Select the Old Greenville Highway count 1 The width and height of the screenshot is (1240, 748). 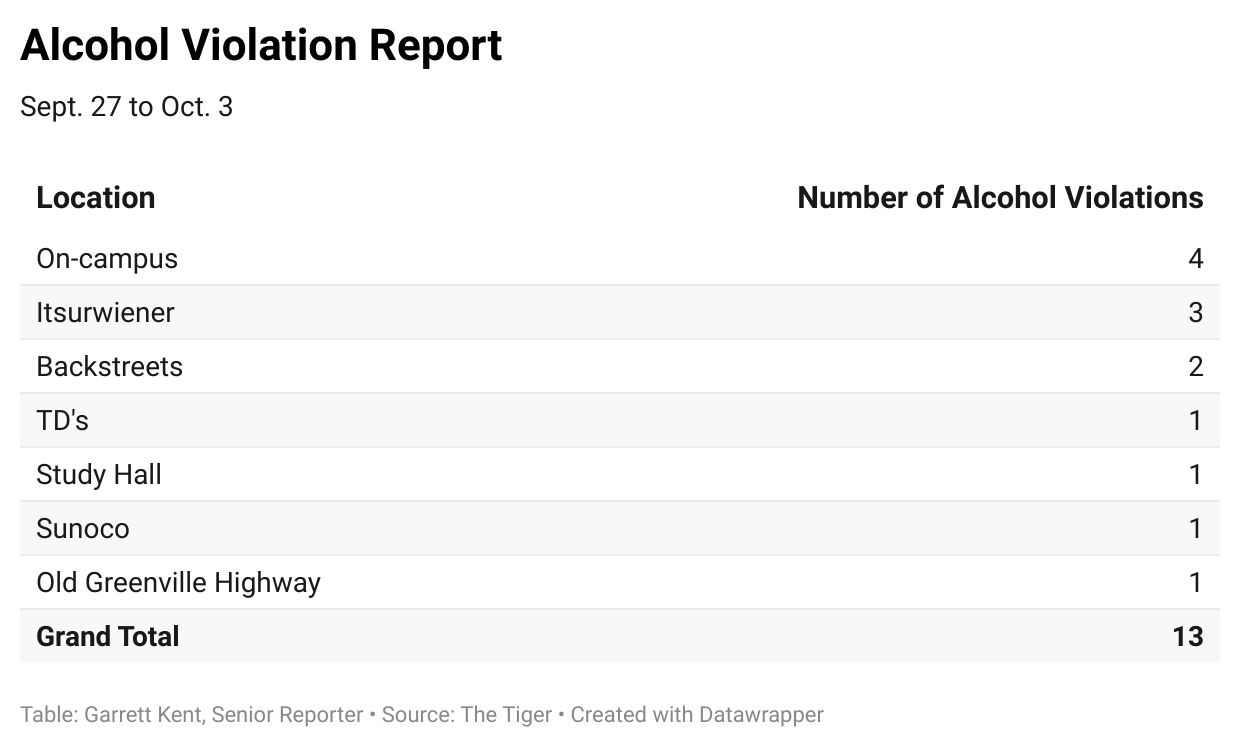click(1196, 583)
